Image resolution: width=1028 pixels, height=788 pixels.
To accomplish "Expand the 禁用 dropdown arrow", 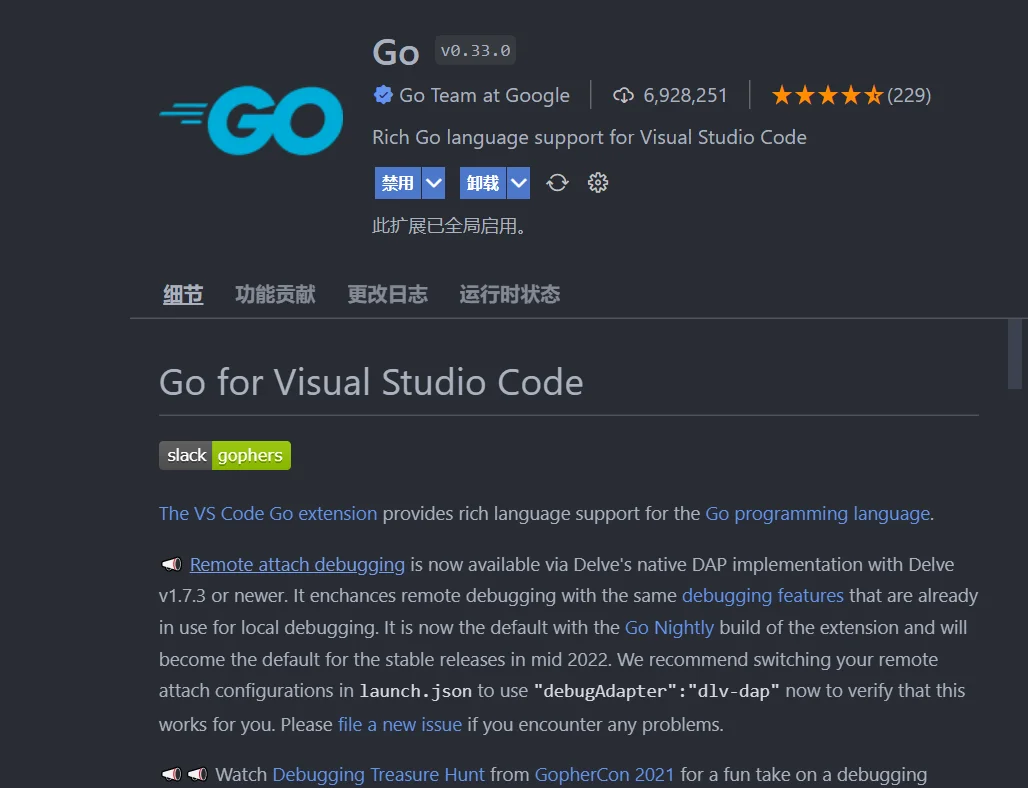I will coord(433,183).
